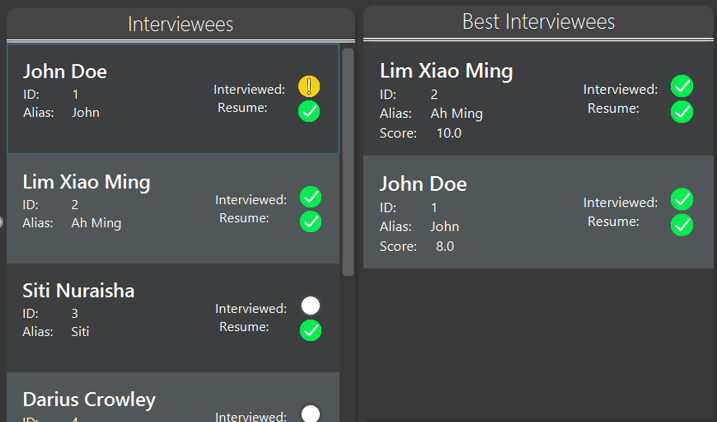This screenshot has height=422, width=717.
Task: Click resume checkmark for Lim Xiao Ming in Best Interviewees
Action: (682, 112)
